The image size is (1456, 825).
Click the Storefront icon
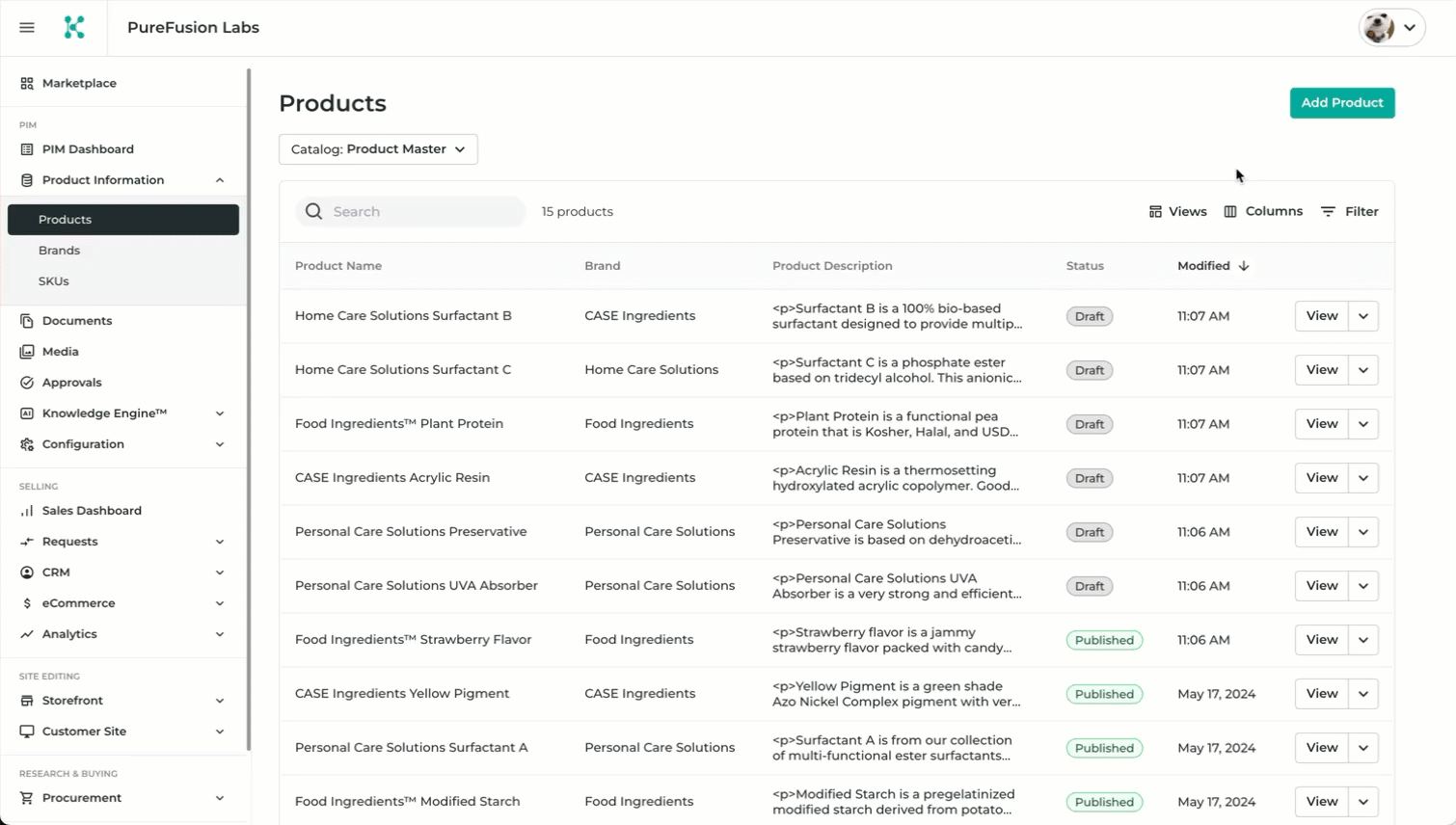pos(27,701)
